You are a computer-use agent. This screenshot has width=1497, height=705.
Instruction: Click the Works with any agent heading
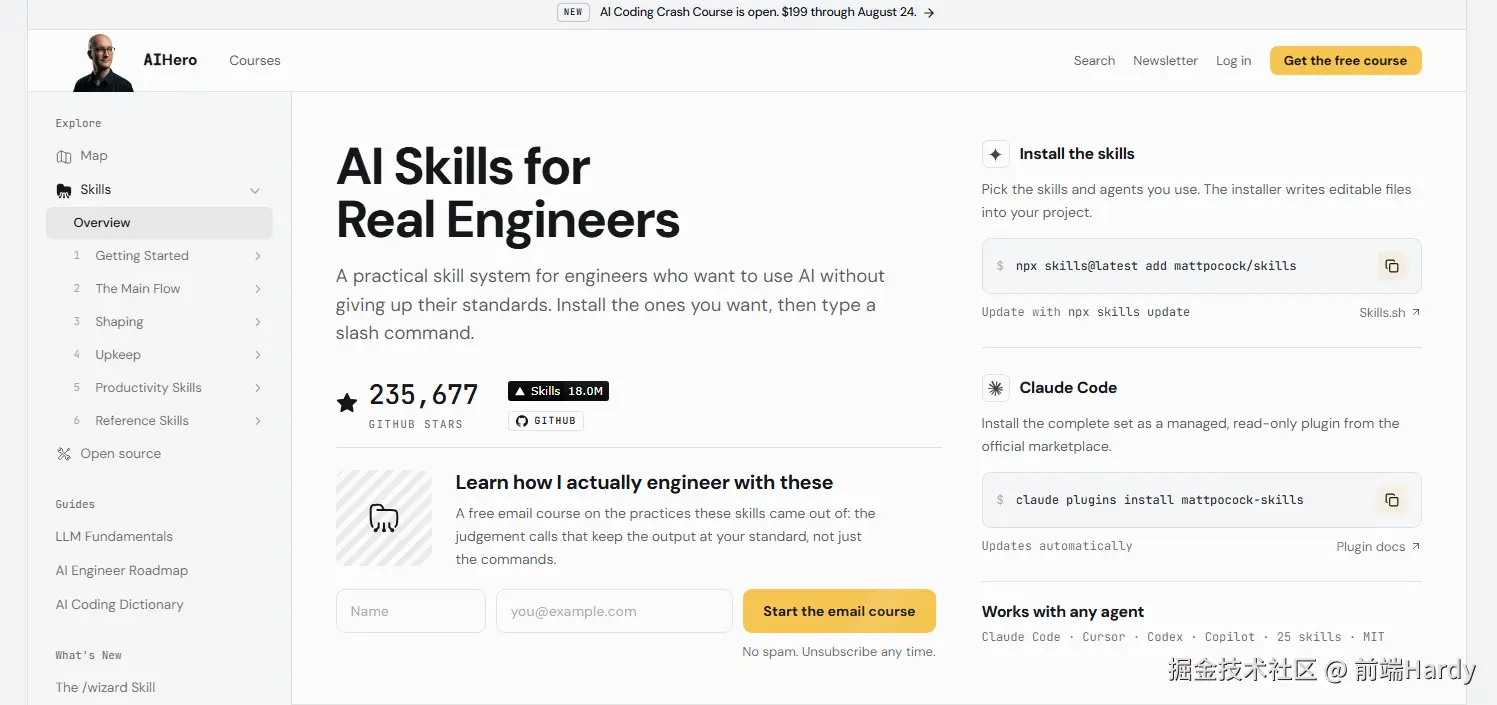point(1063,612)
